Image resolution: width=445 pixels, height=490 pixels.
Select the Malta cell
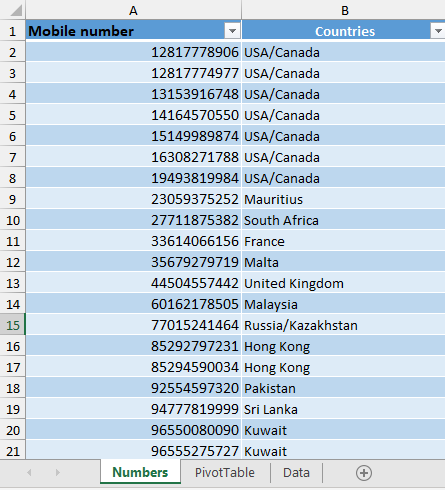click(x=343, y=262)
